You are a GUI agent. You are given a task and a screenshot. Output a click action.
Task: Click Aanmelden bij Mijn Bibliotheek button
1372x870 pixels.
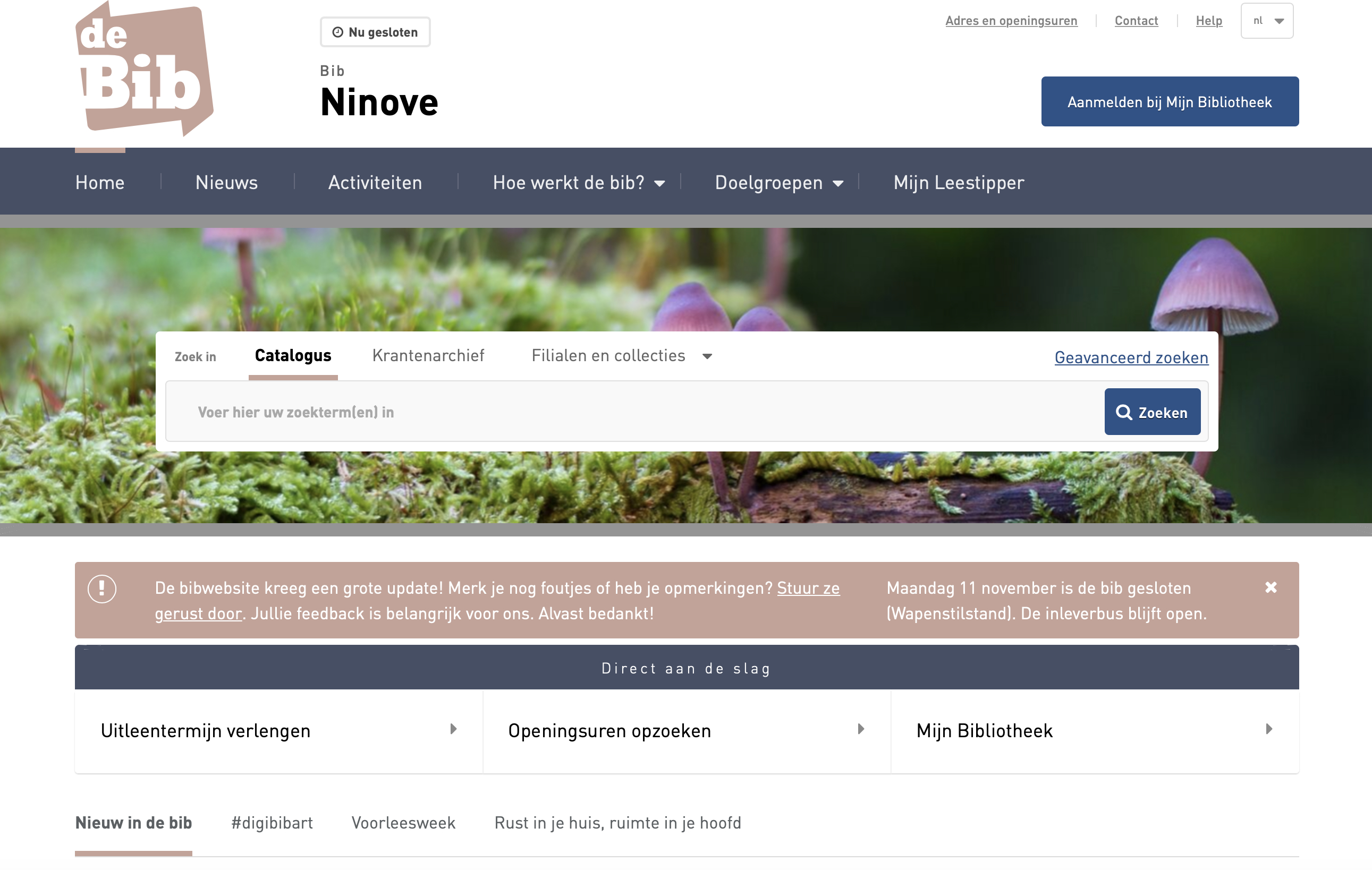pyautogui.click(x=1169, y=102)
